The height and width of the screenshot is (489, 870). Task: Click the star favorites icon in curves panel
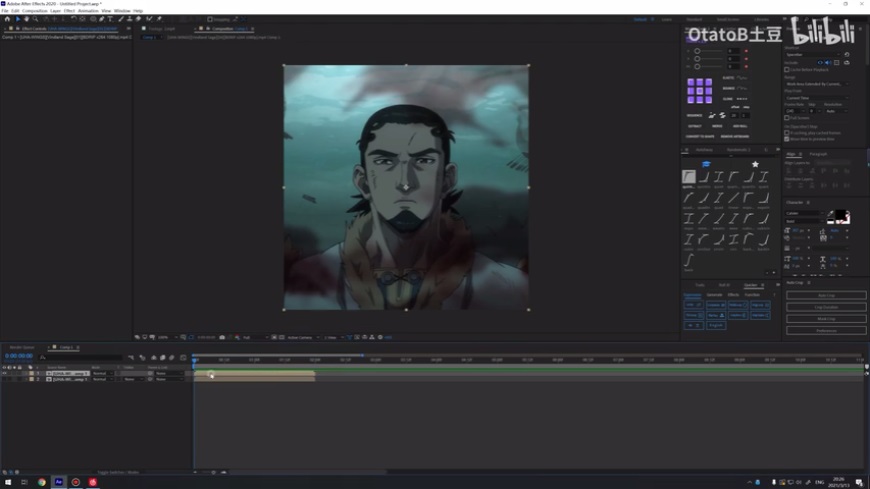tap(755, 164)
